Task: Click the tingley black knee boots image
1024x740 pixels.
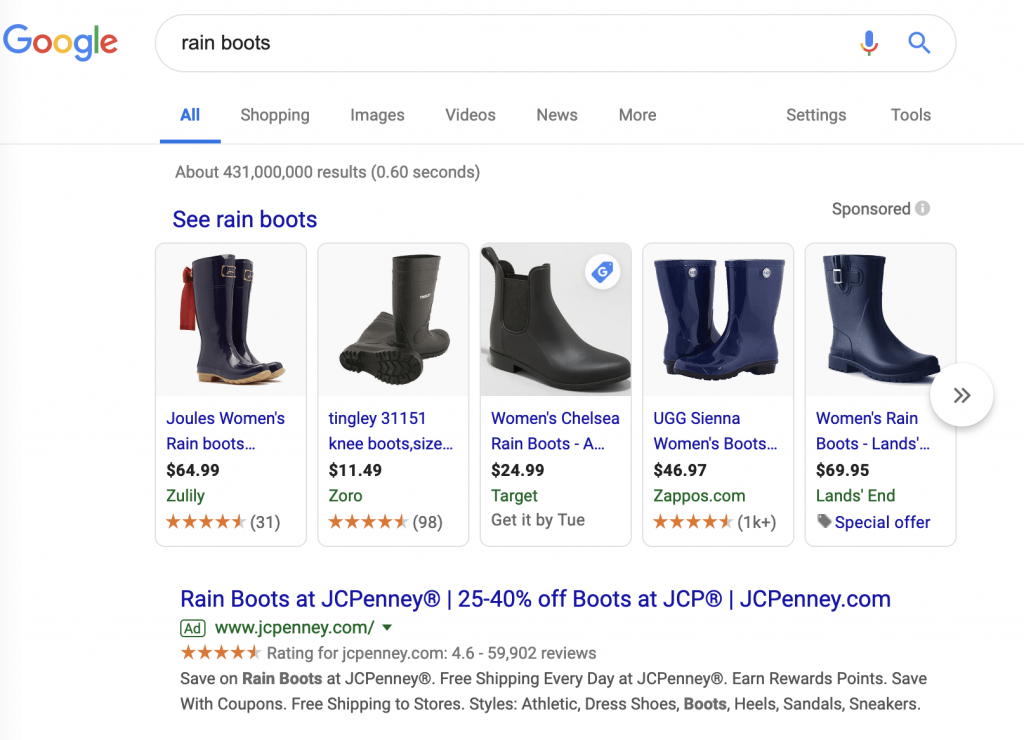Action: pyautogui.click(x=393, y=320)
